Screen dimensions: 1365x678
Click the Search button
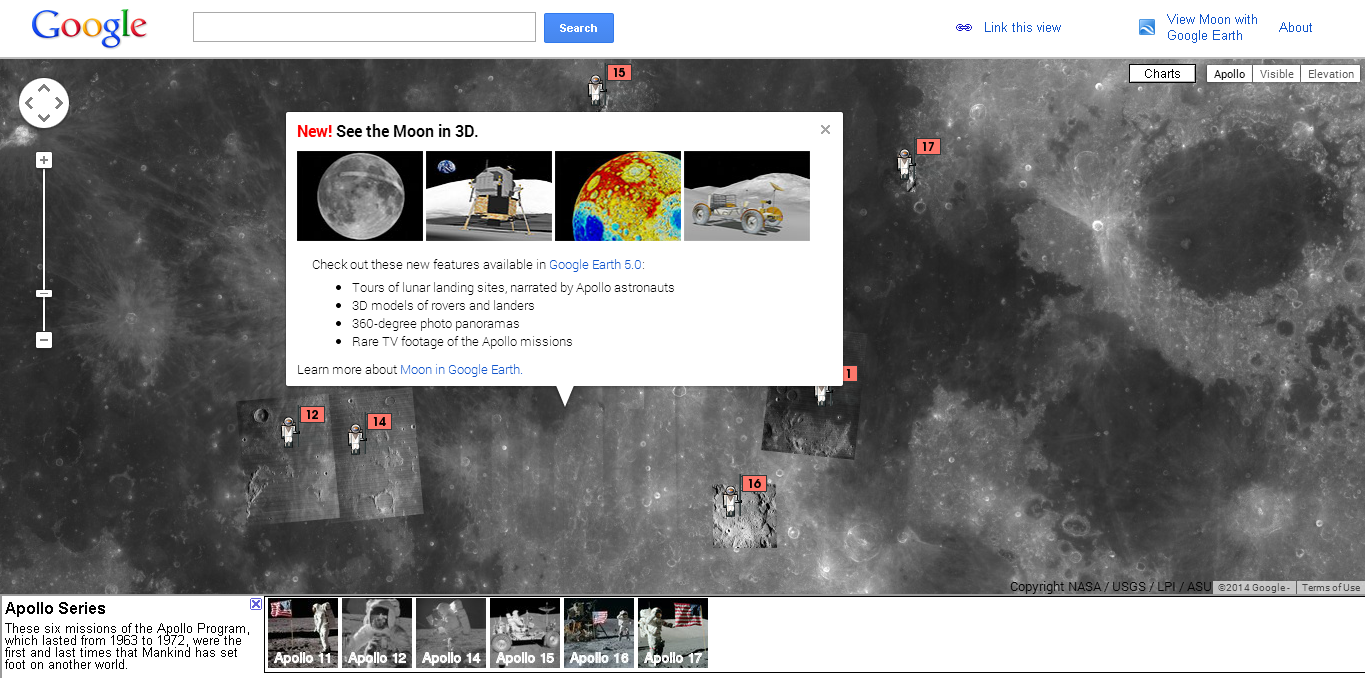[x=578, y=28]
